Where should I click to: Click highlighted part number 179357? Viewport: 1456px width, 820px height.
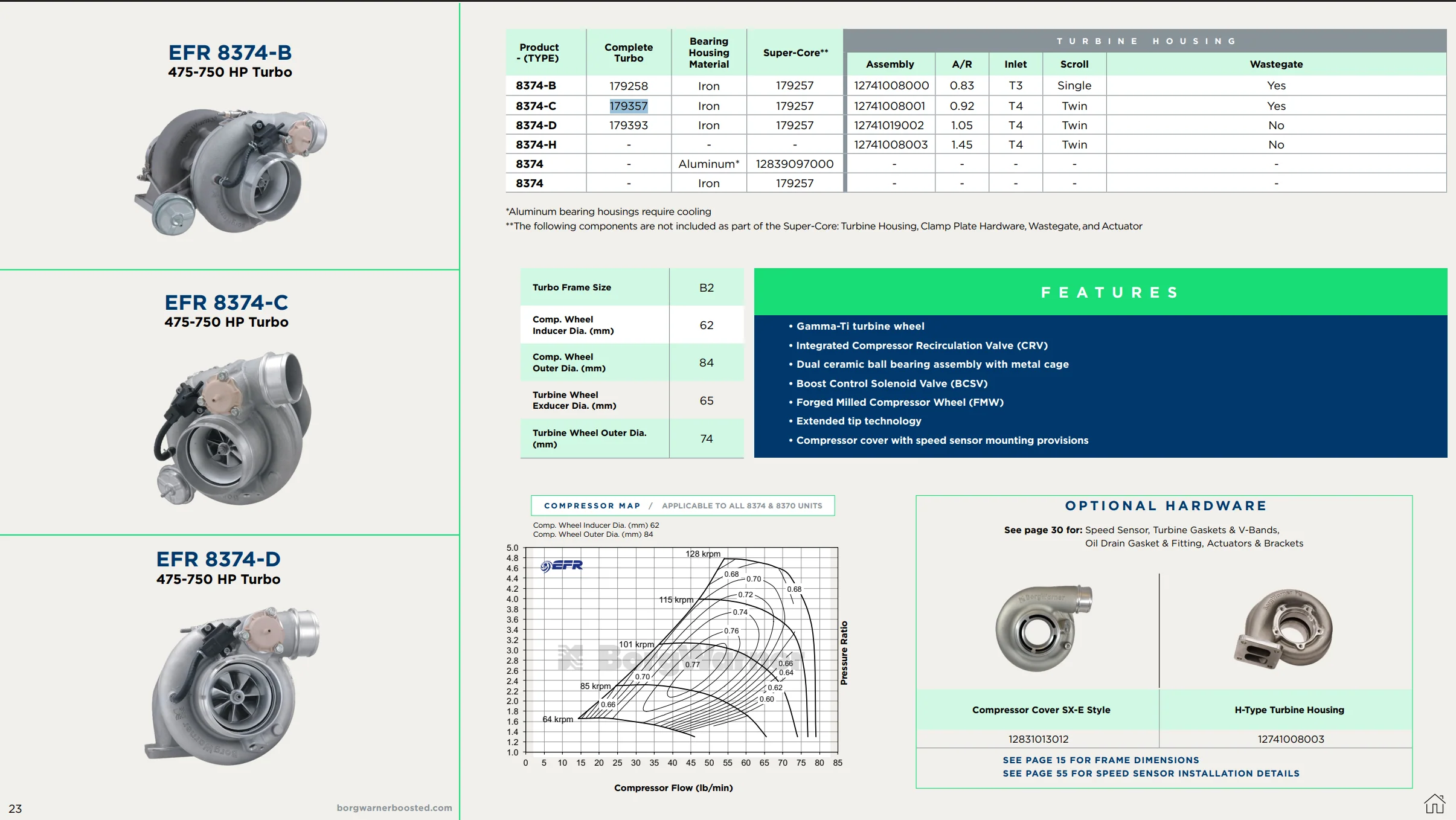(x=628, y=106)
